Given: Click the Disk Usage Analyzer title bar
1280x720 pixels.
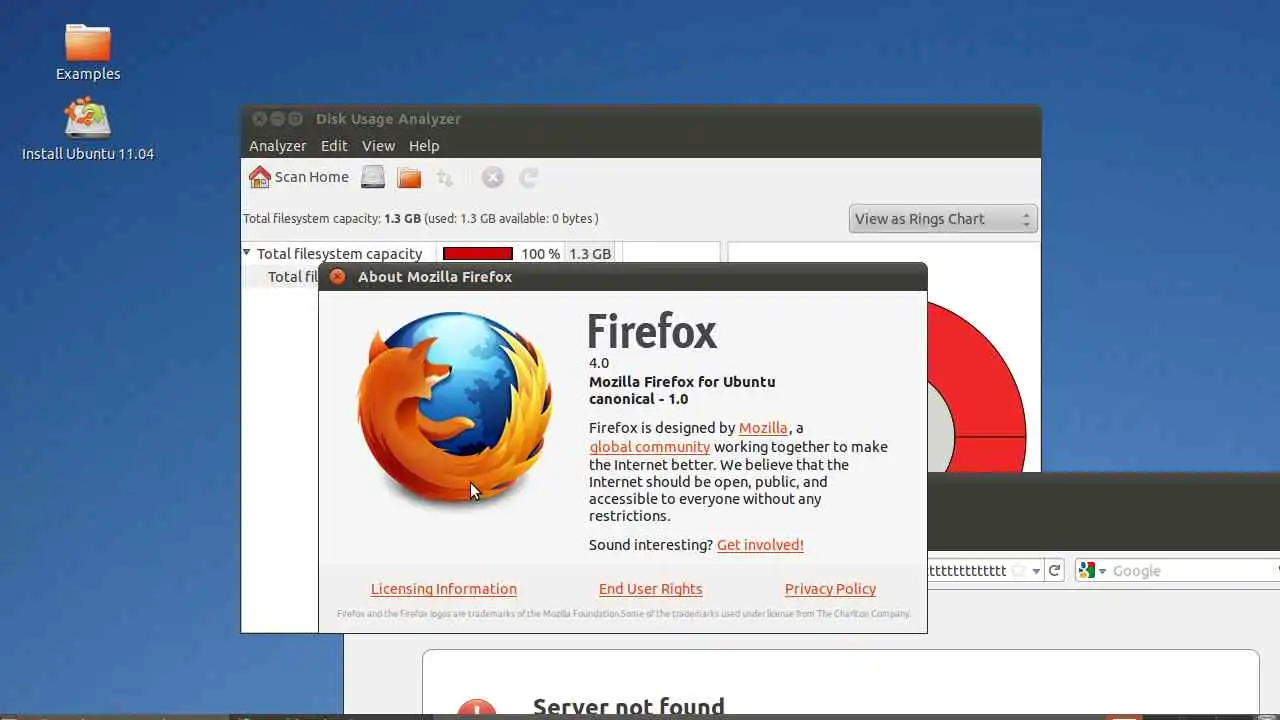Looking at the screenshot, I should [x=640, y=119].
